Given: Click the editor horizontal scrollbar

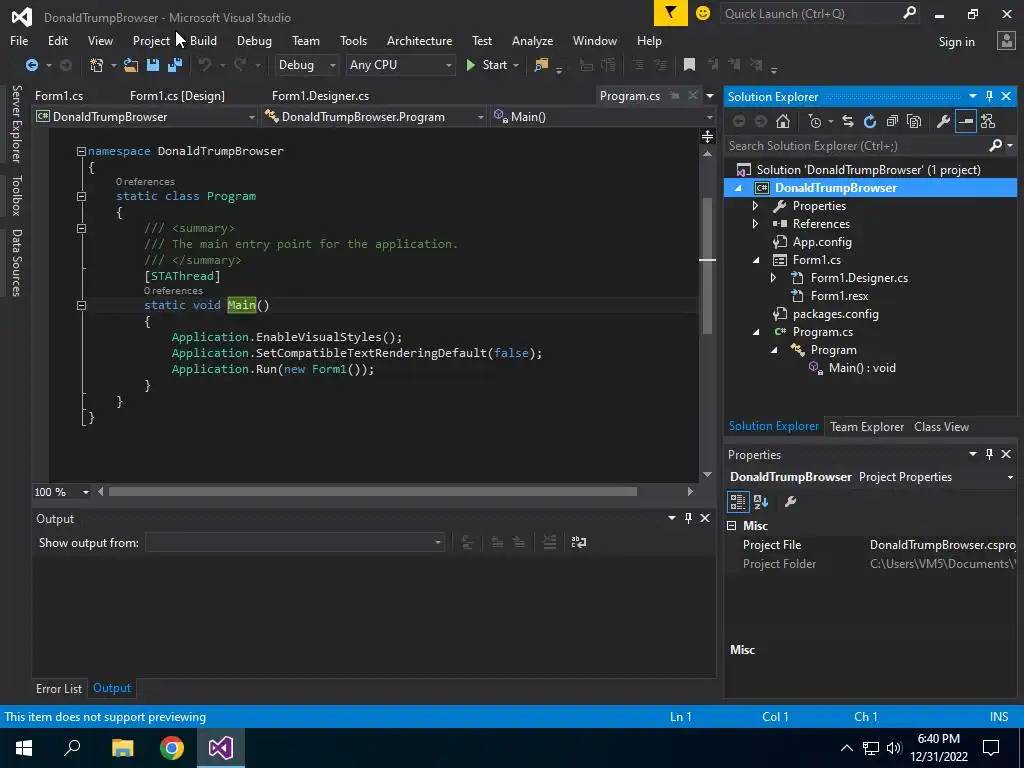Looking at the screenshot, I should [x=373, y=492].
